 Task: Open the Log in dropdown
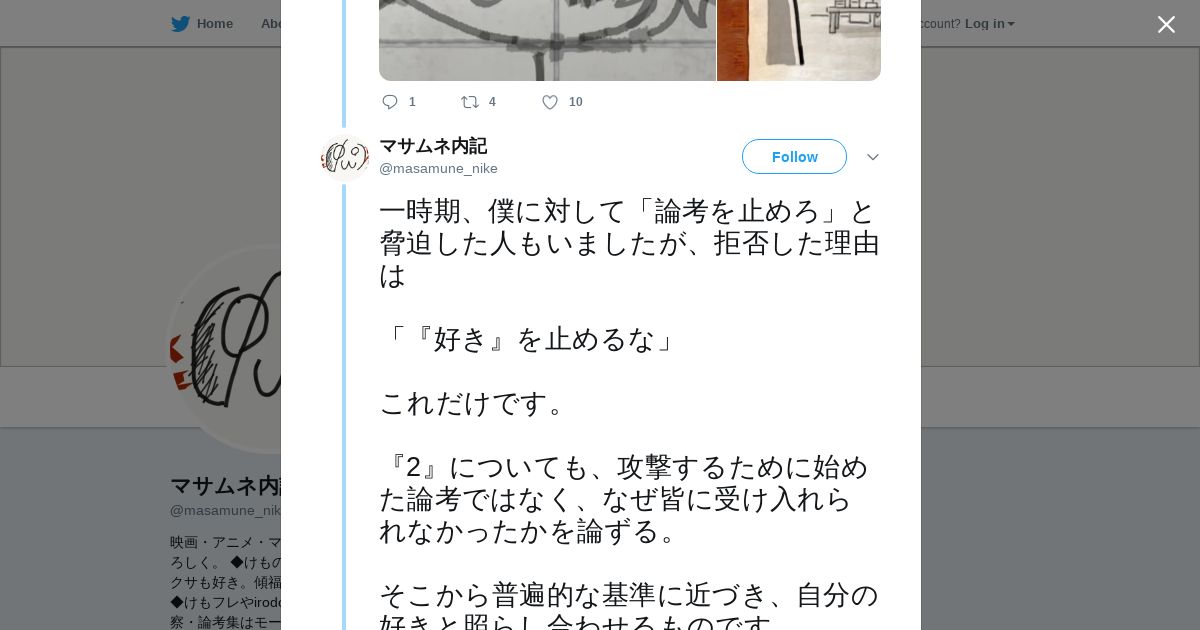(989, 24)
